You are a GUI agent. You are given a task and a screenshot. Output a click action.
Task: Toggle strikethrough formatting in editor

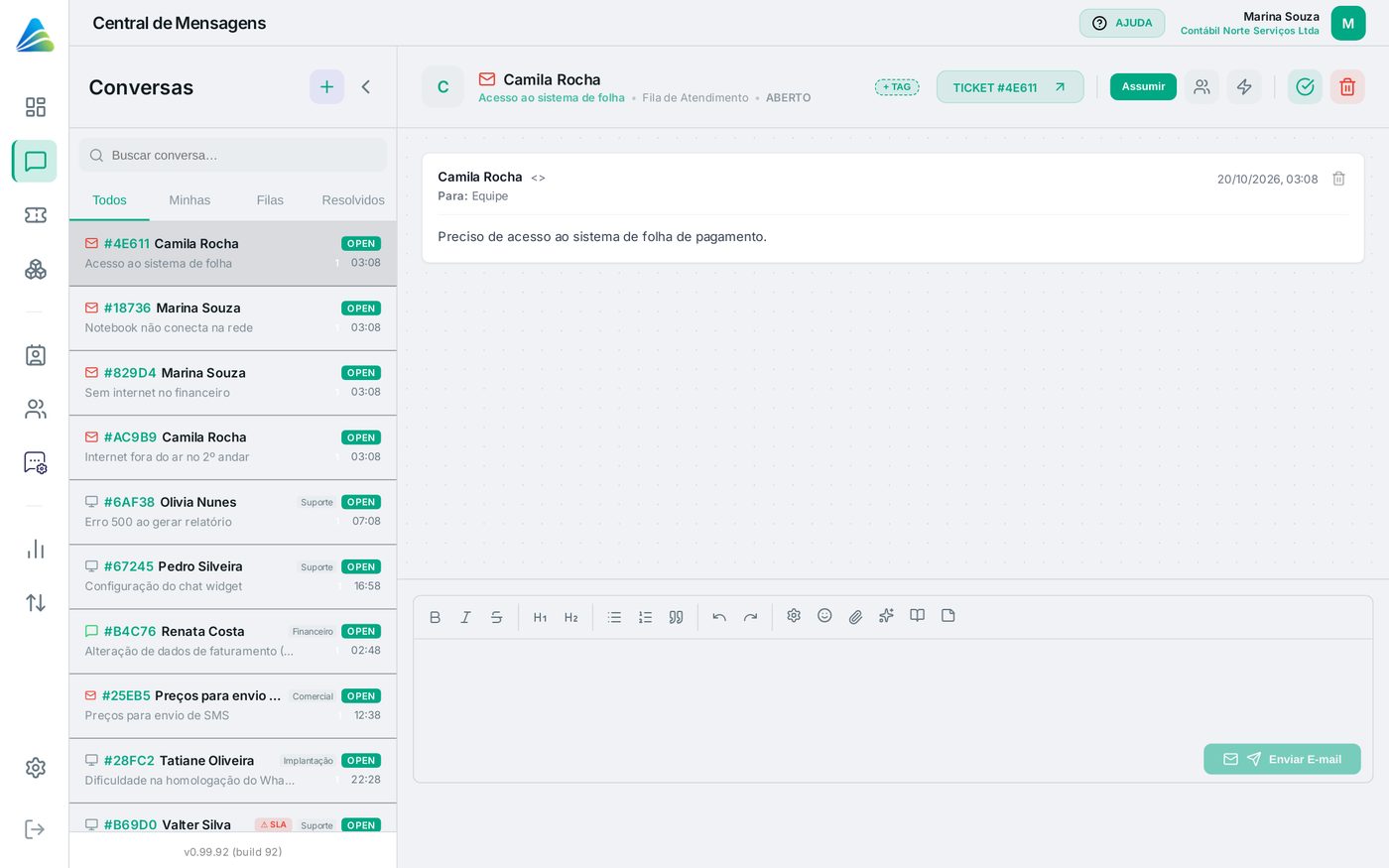click(x=496, y=617)
